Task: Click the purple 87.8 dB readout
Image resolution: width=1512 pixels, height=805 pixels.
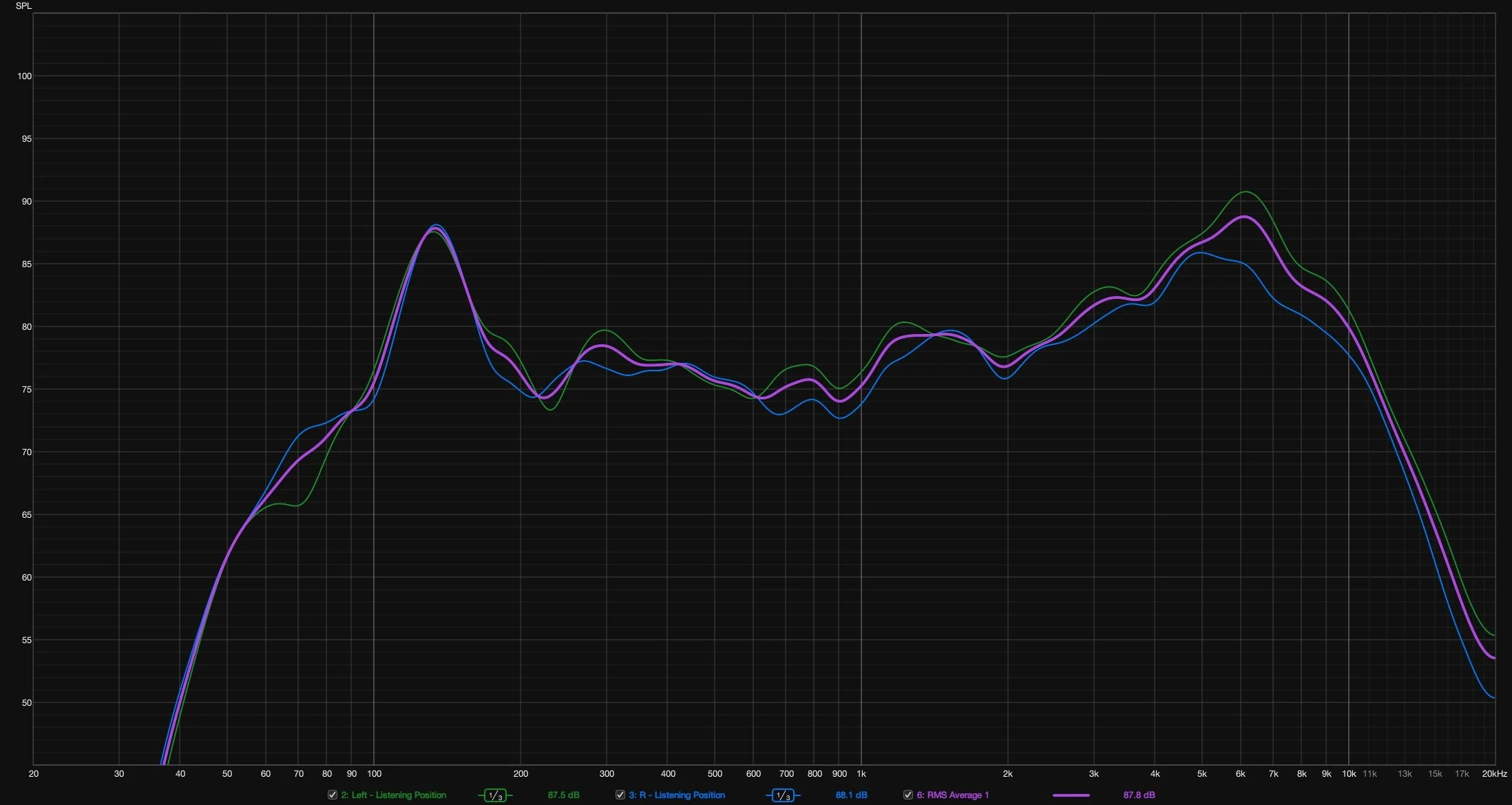Action: (1139, 795)
